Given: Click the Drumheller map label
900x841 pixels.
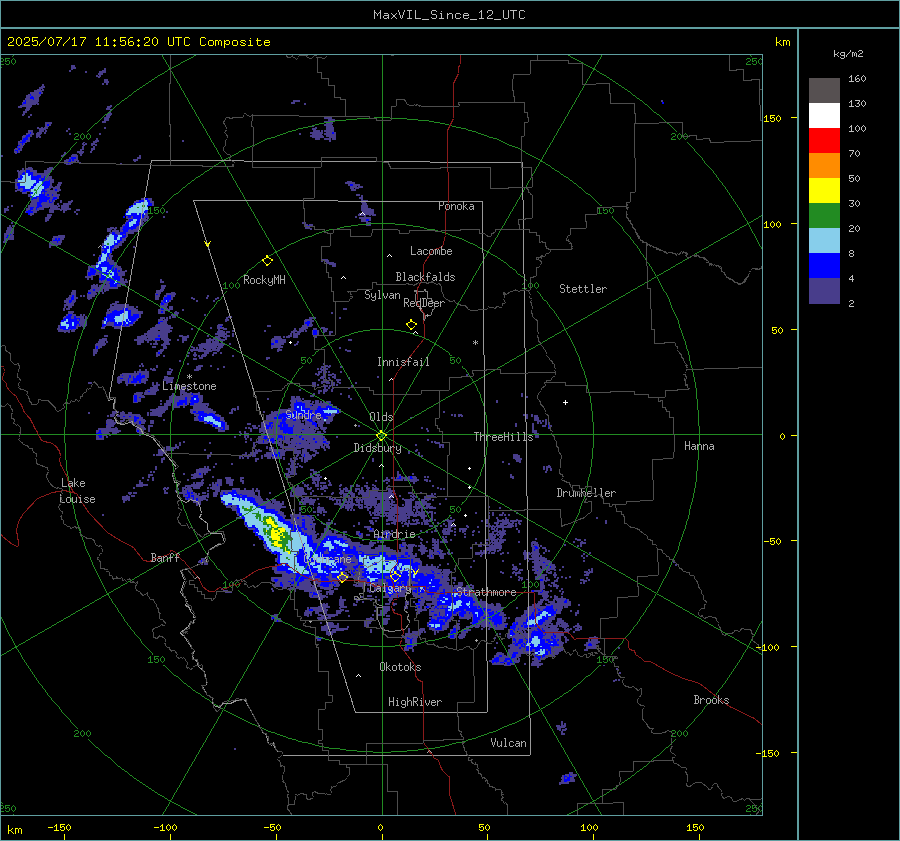Looking at the screenshot, I should 586,493.
